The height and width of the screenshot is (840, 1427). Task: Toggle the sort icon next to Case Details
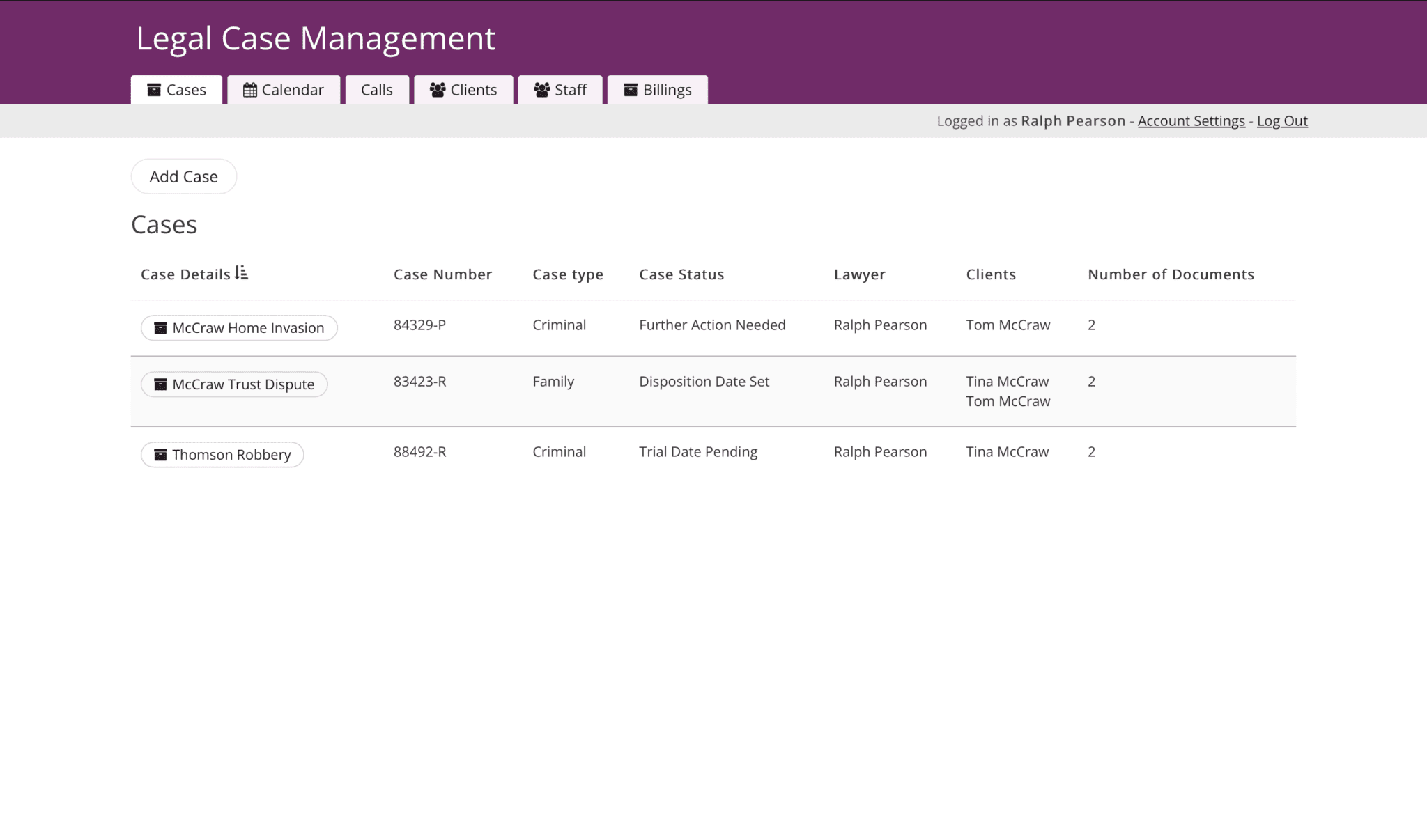(242, 273)
